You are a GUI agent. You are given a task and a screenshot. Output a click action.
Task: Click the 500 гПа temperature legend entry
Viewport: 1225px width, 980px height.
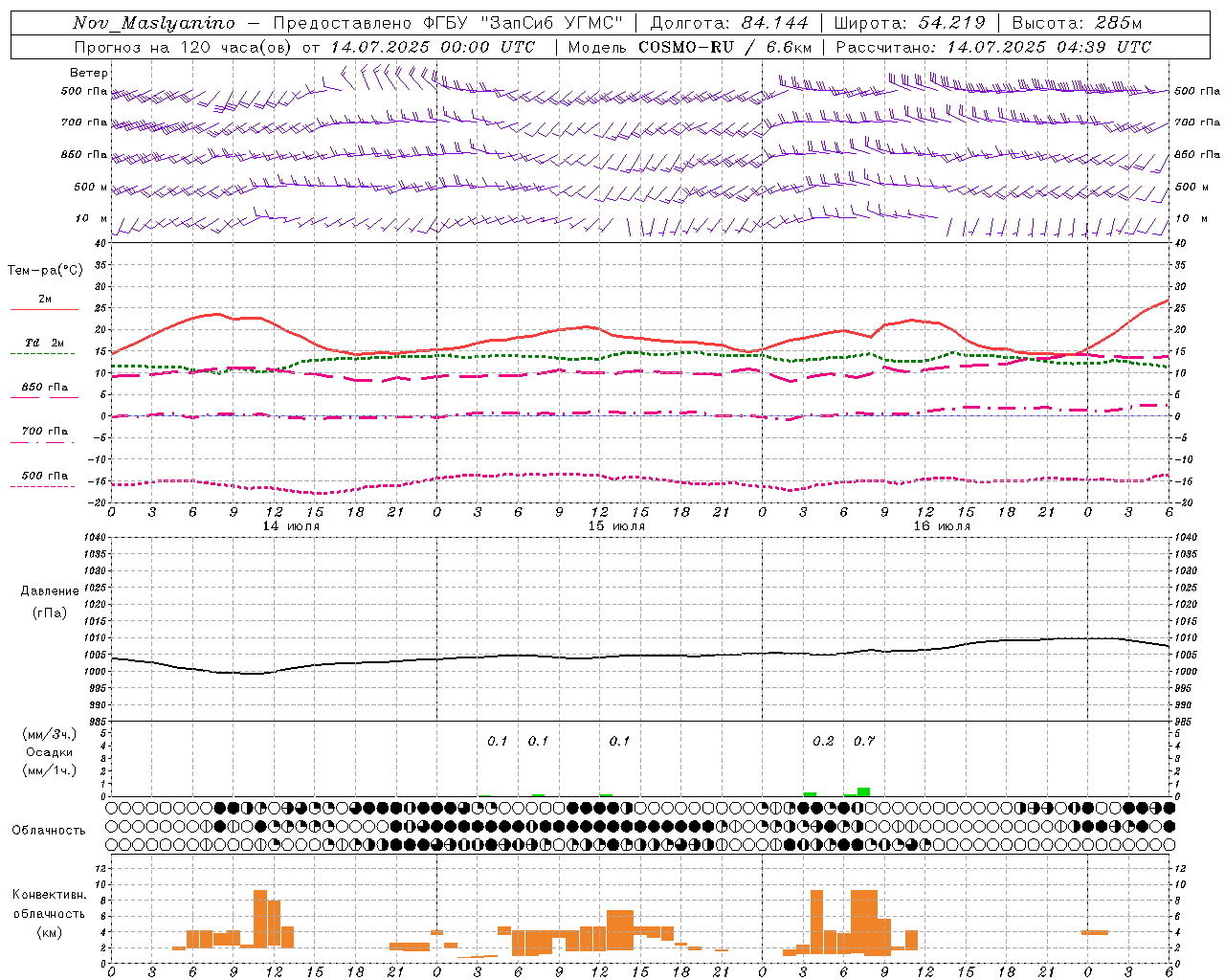44,476
